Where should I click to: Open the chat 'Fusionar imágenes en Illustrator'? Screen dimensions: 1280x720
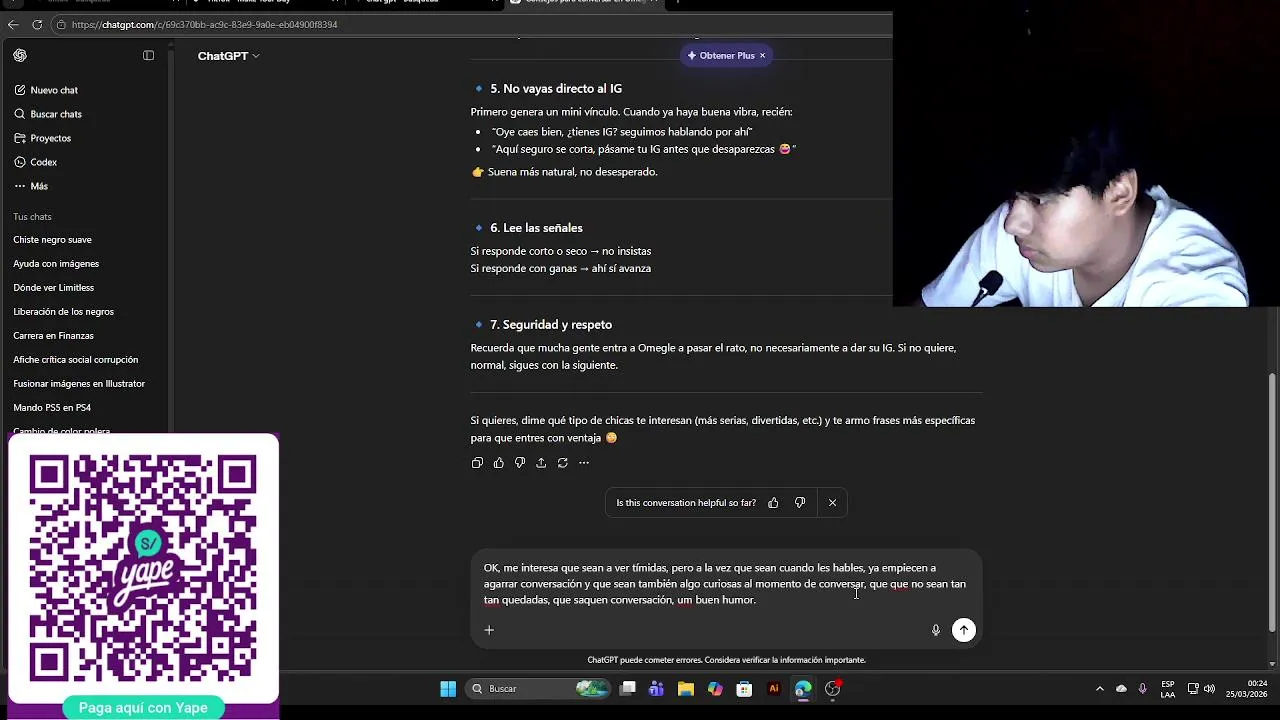(79, 384)
